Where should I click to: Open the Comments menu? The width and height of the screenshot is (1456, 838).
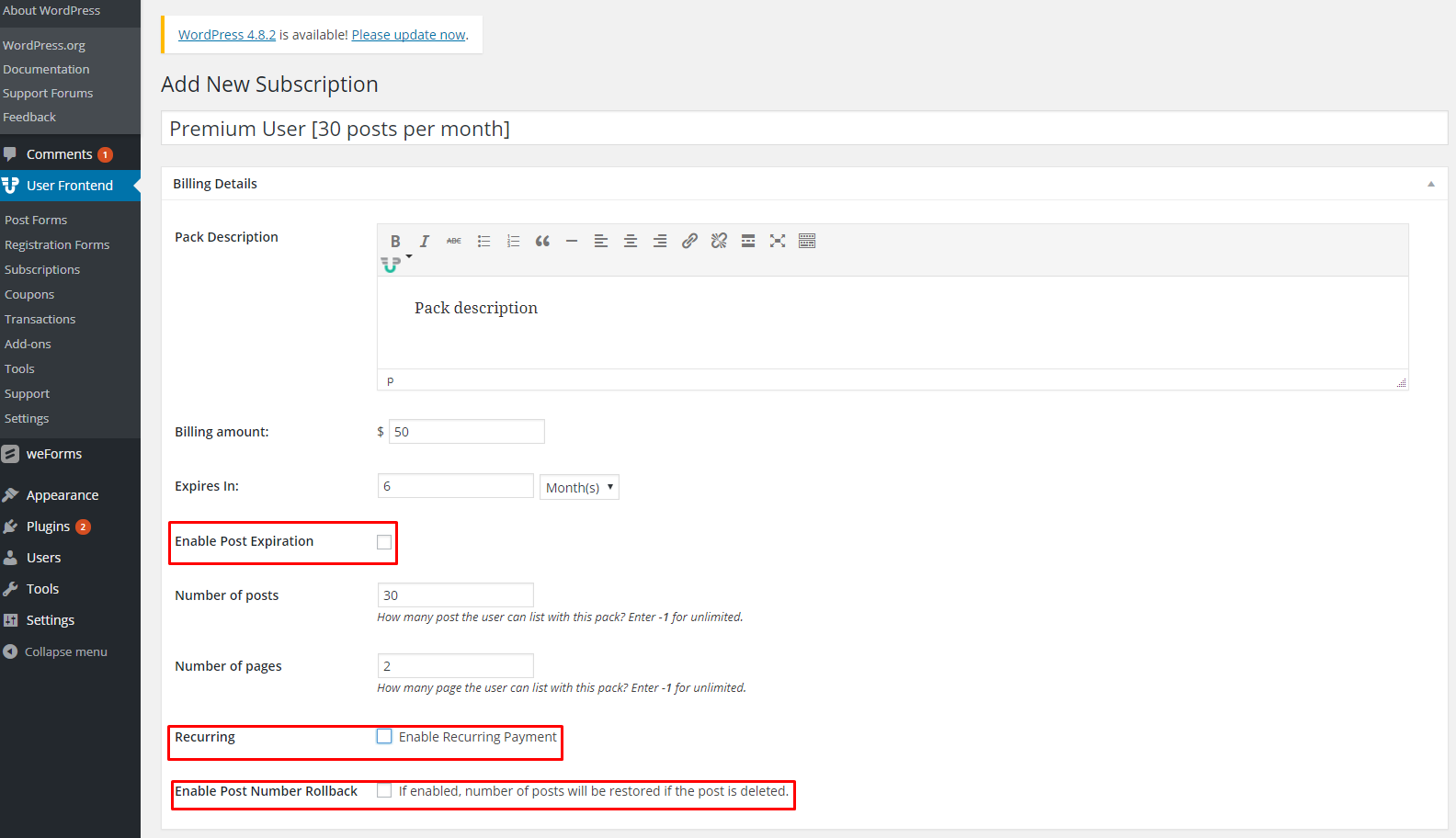[70, 154]
